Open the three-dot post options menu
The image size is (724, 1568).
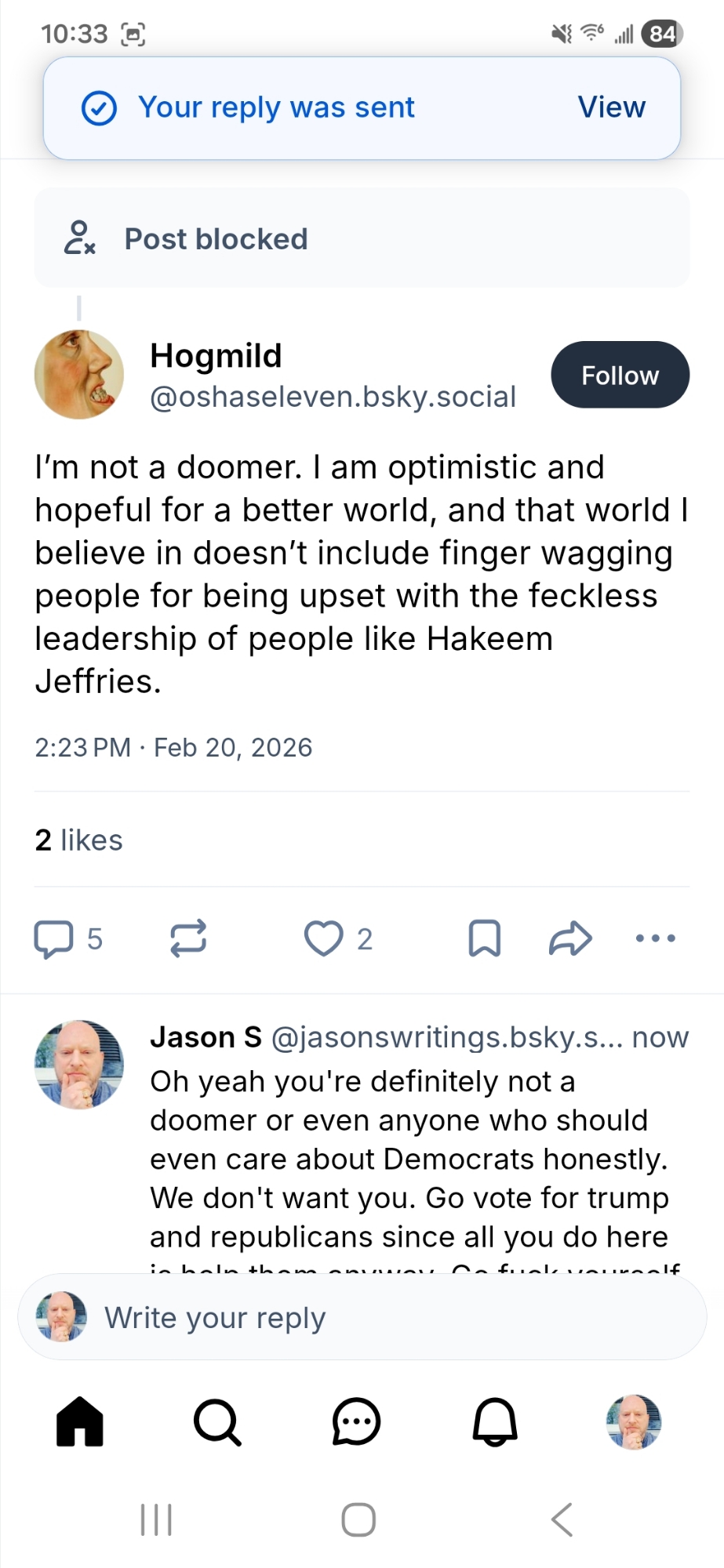pos(655,938)
